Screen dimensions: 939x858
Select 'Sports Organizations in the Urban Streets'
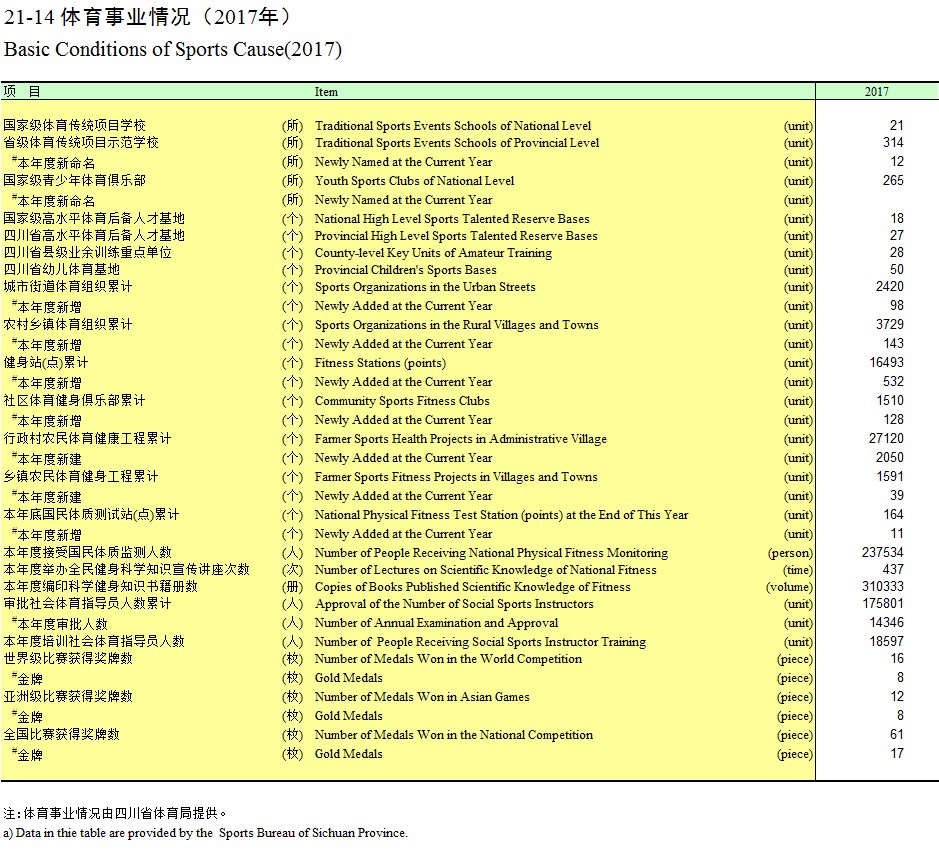coord(425,287)
